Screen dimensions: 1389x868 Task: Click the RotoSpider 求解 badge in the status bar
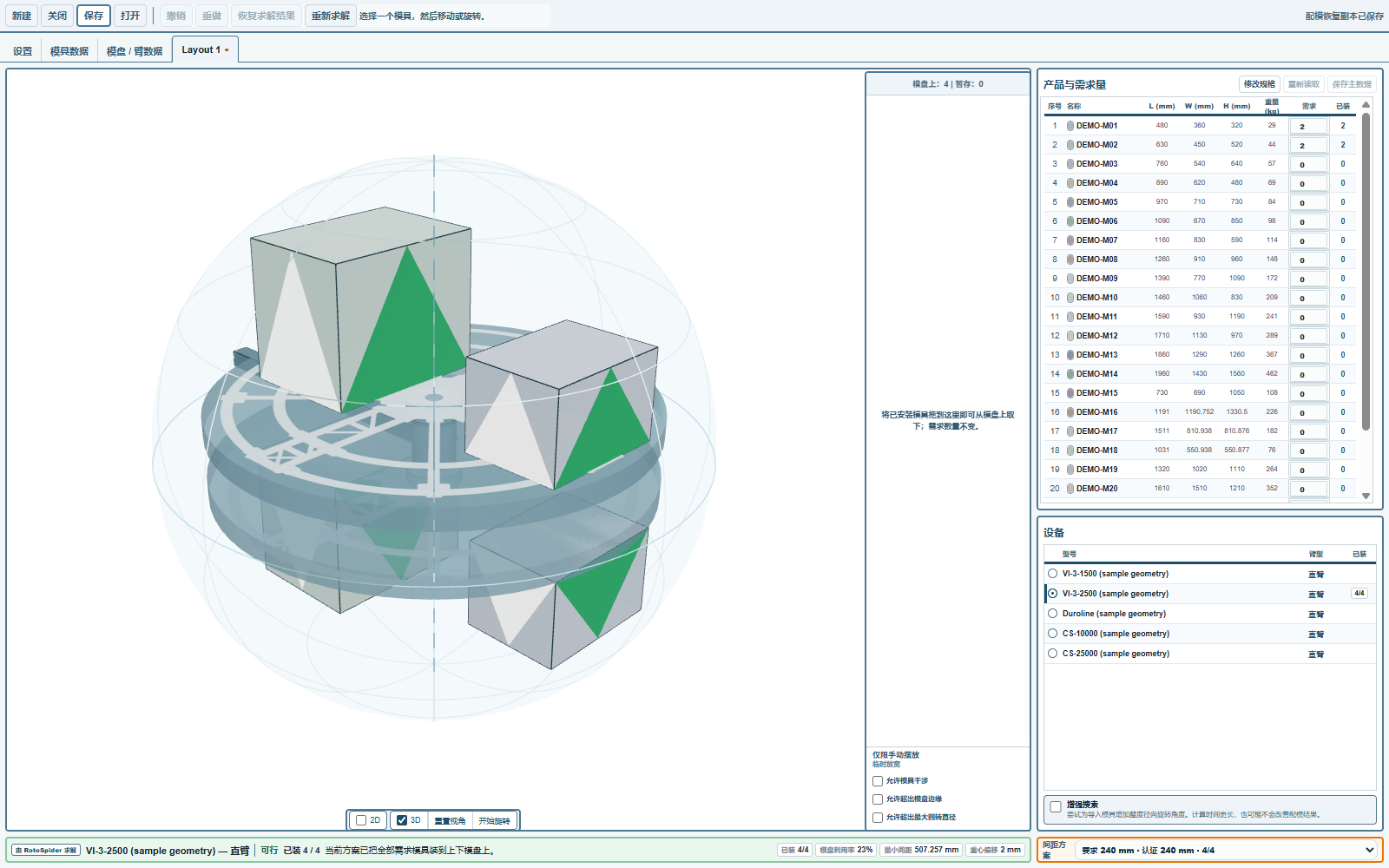click(47, 851)
